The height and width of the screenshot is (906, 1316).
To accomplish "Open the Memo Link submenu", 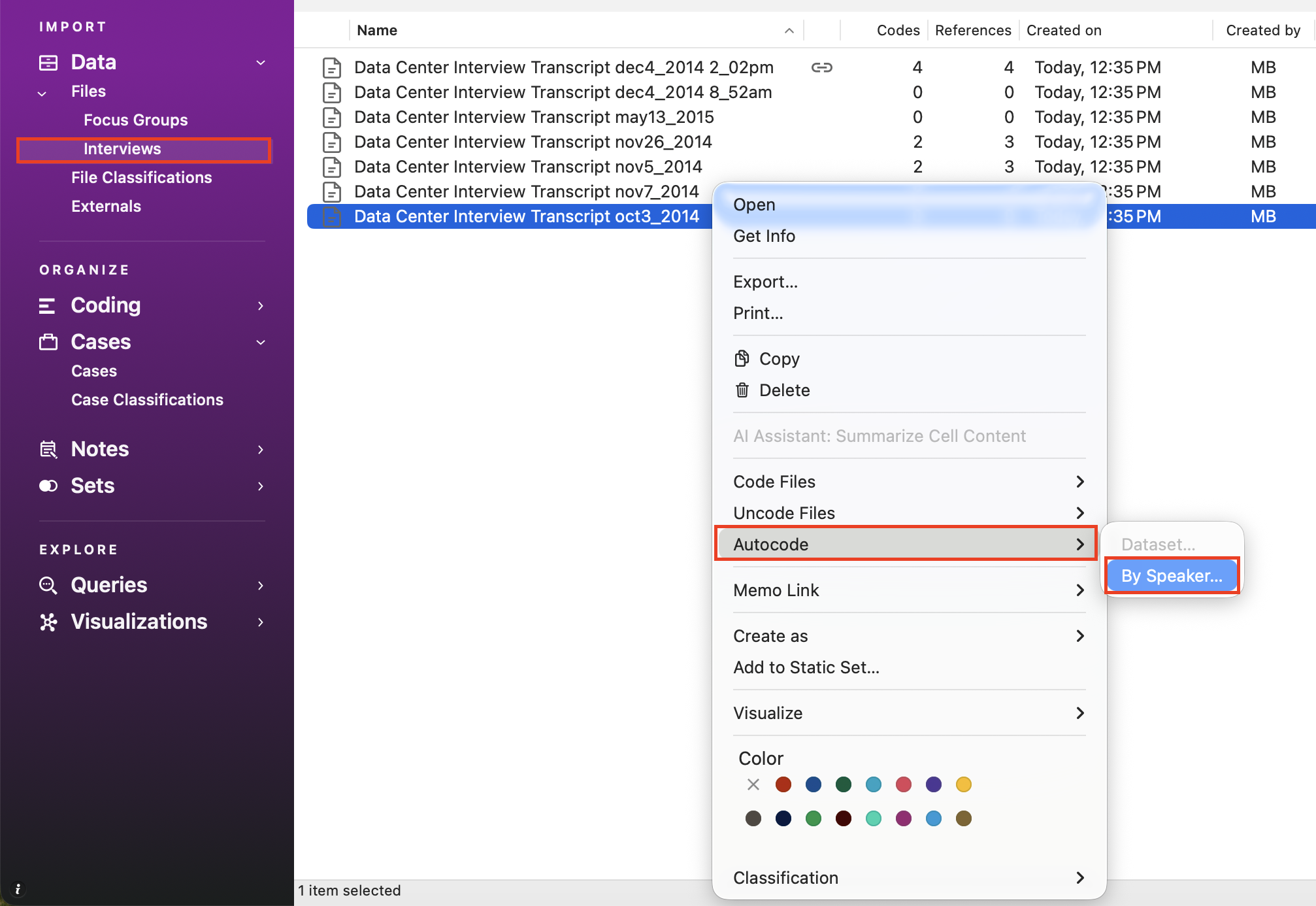I will [909, 590].
